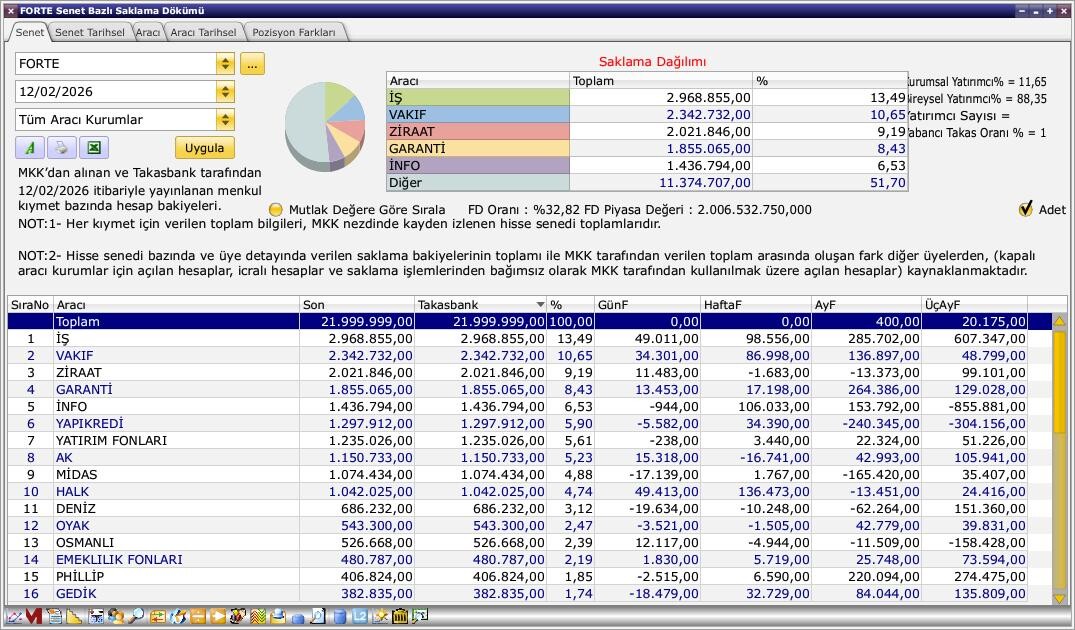This screenshot has width=1075, height=630.
Task: Click the red M icon in bottom toolbar
Action: [x=33, y=617]
